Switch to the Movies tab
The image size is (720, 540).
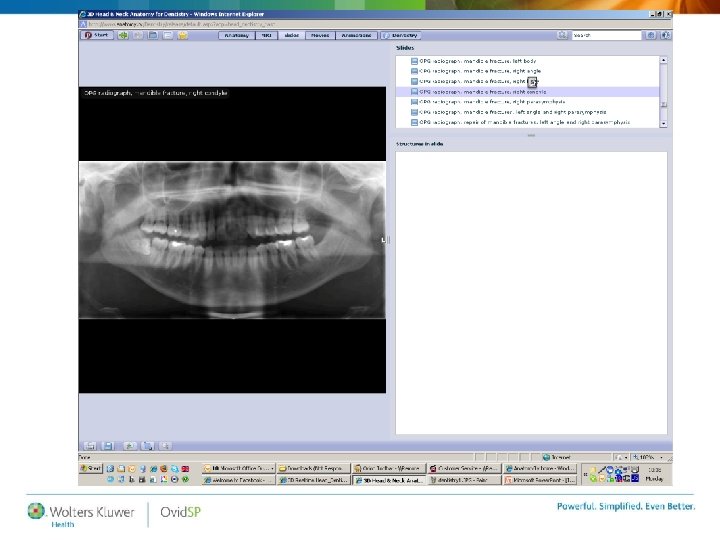320,35
